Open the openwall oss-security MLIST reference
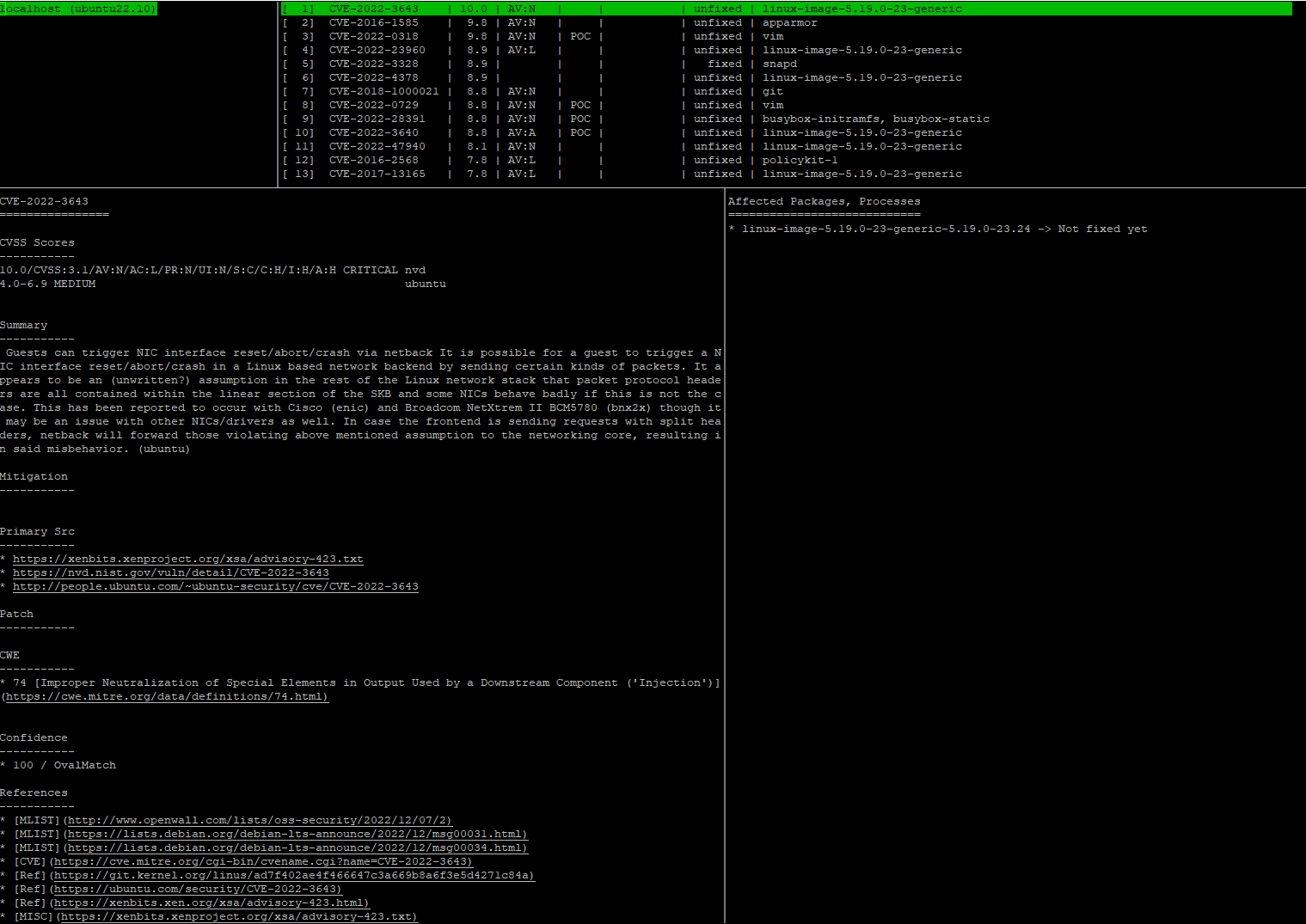Image resolution: width=1306 pixels, height=924 pixels. point(260,820)
